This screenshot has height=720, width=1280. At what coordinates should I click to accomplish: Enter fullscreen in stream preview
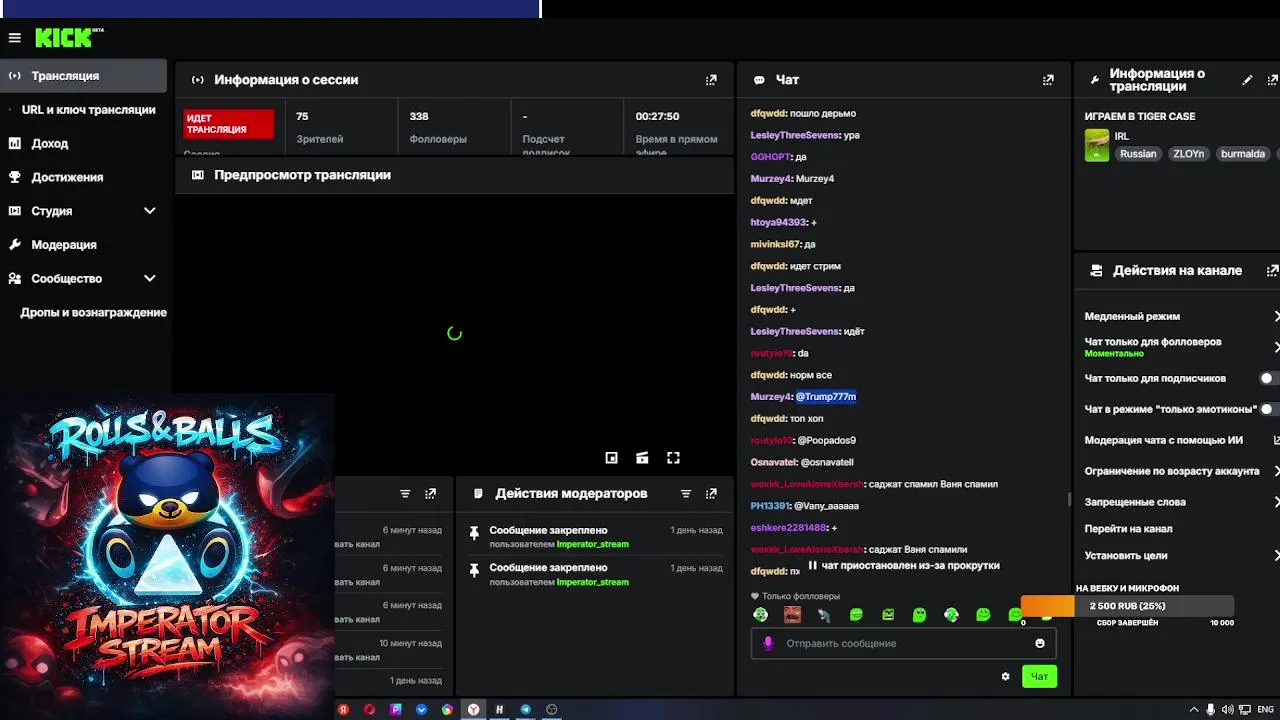(x=673, y=458)
